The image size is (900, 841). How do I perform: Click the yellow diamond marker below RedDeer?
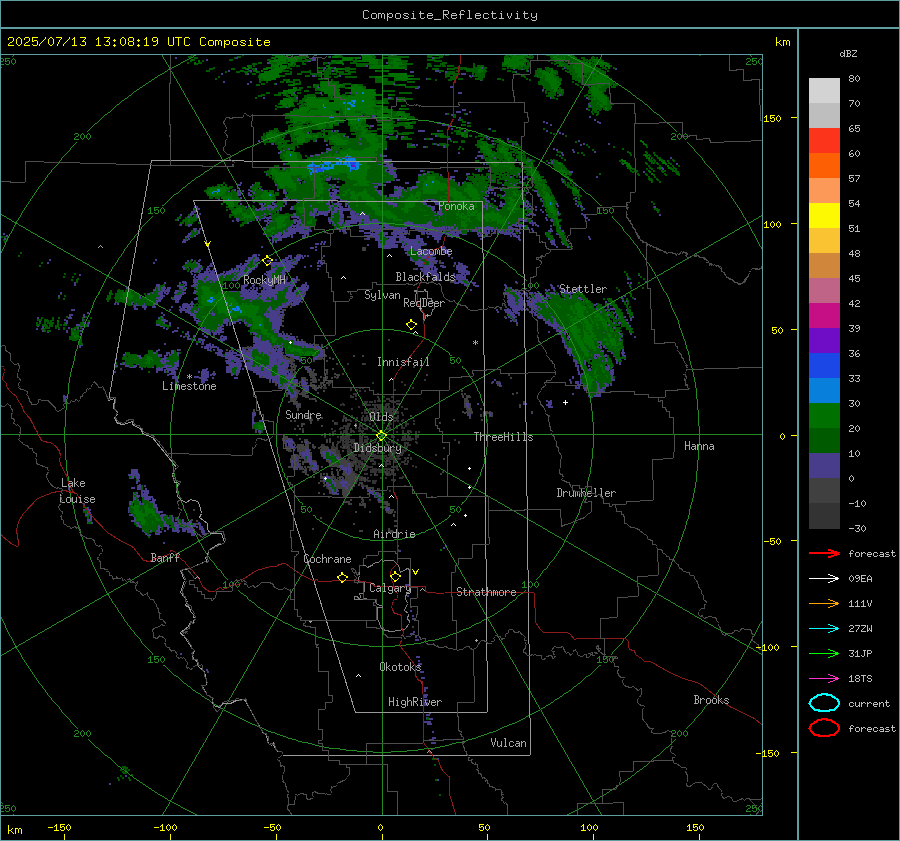[411, 325]
